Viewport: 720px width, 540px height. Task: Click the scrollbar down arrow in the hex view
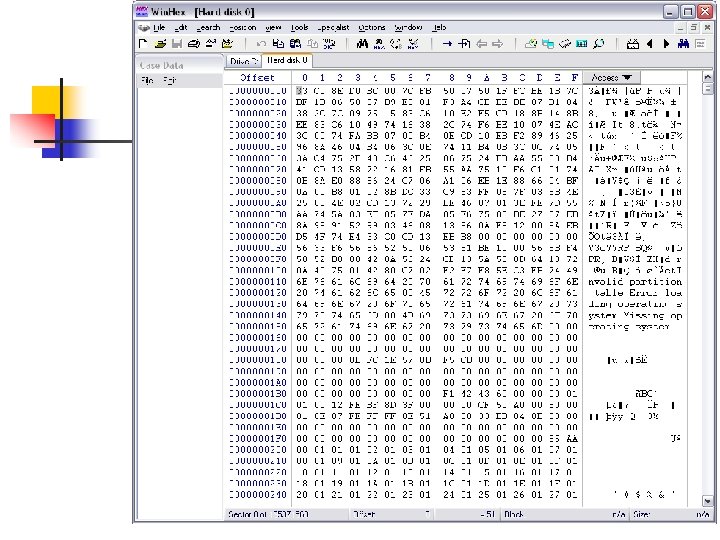click(708, 501)
